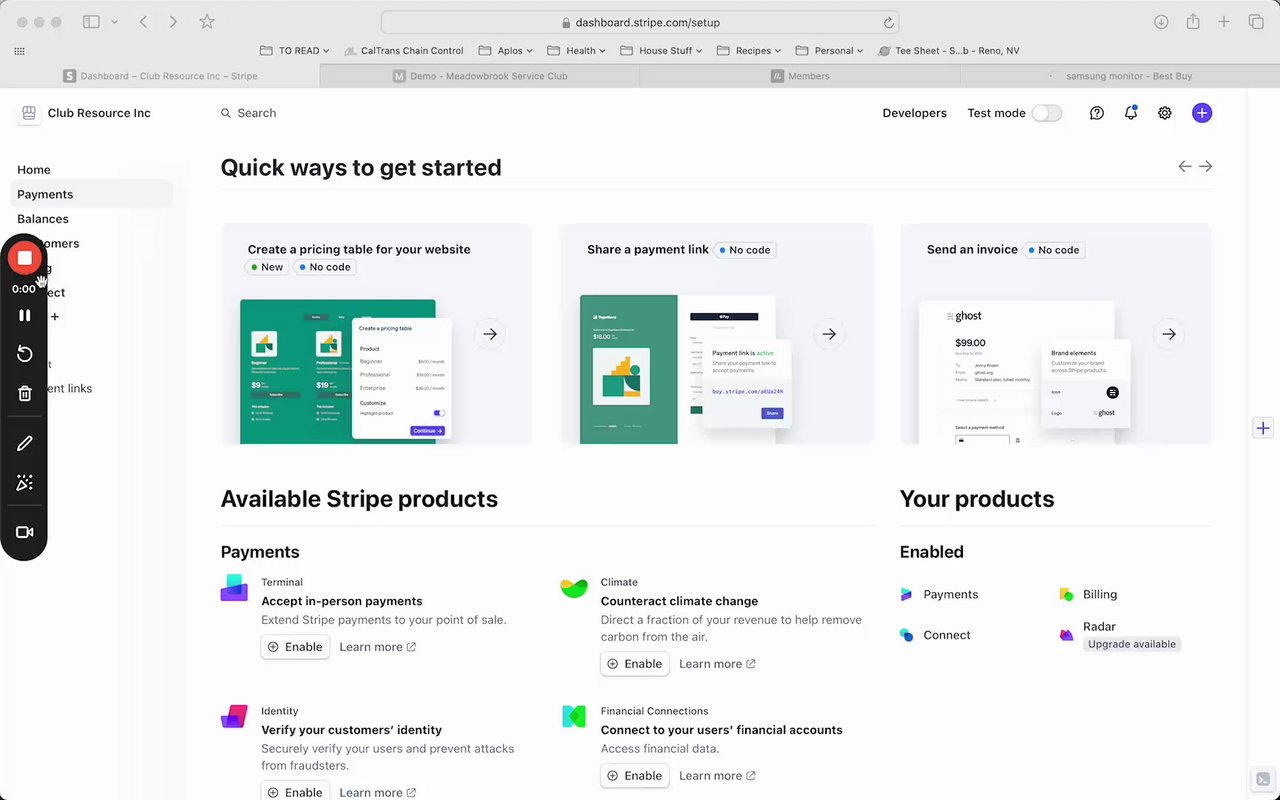Expand the Personal bookmarks folder
Viewport: 1280px width, 800px height.
tap(830, 51)
